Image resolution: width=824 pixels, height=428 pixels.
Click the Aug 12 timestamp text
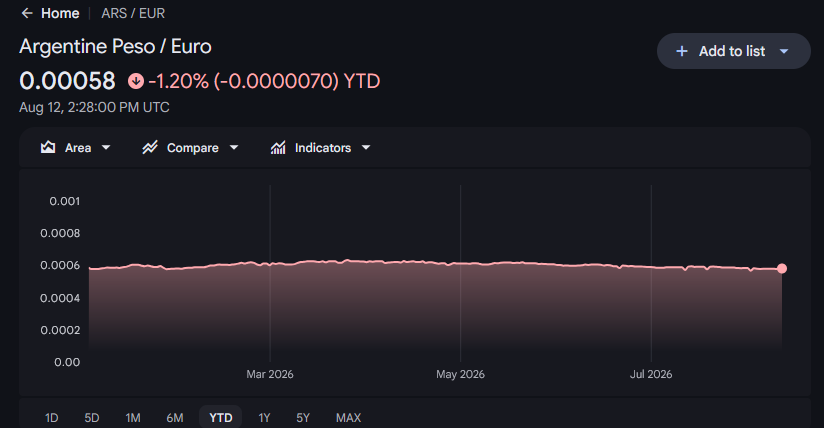95,107
